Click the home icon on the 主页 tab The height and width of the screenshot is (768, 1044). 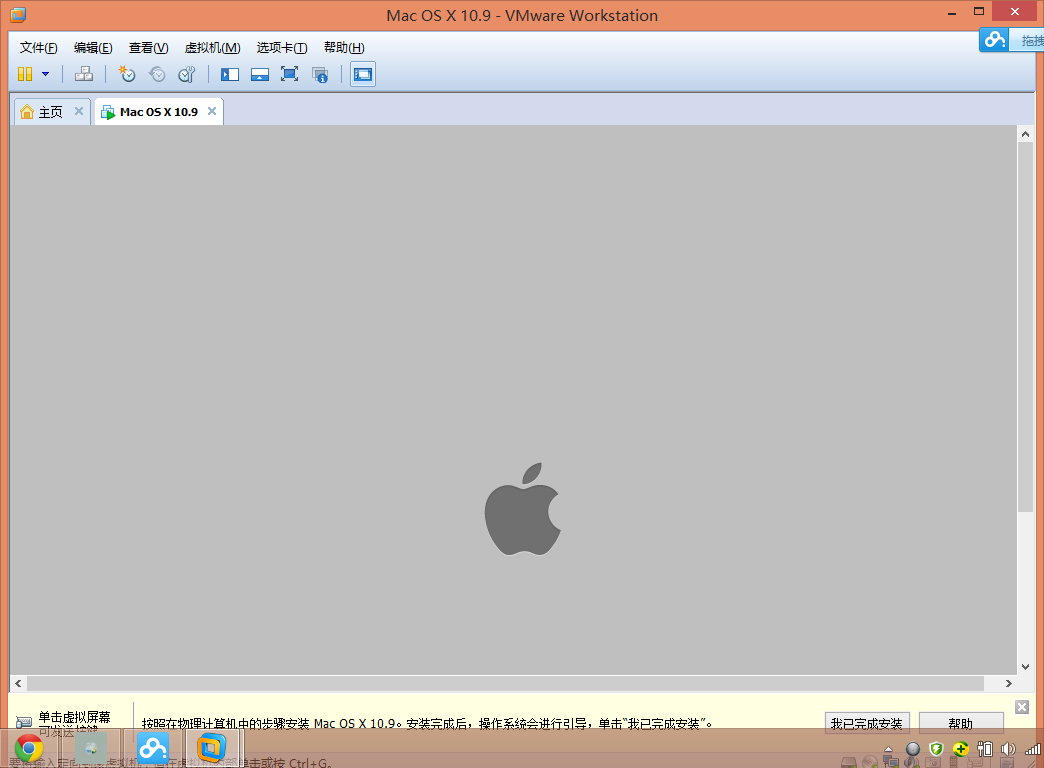pos(27,111)
